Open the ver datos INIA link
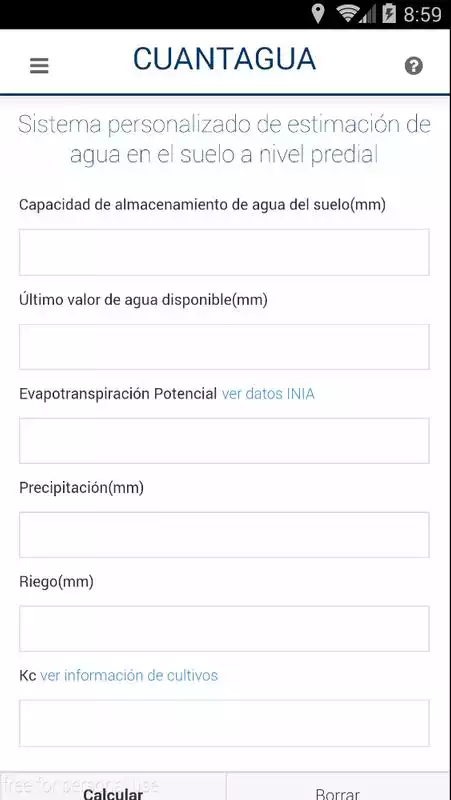This screenshot has height=800, width=451. pyautogui.click(x=268, y=394)
